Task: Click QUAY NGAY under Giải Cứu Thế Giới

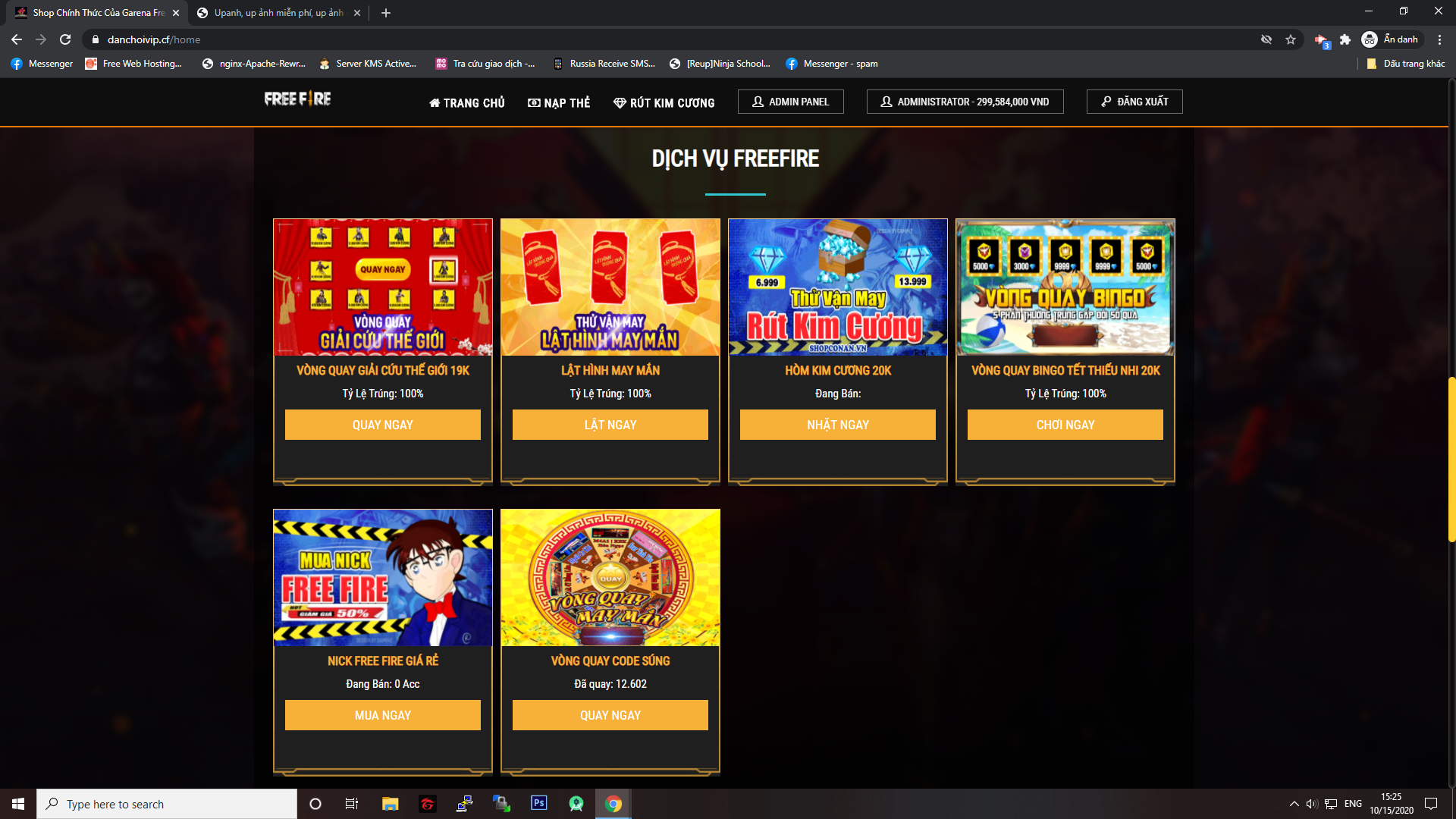Action: tap(383, 425)
